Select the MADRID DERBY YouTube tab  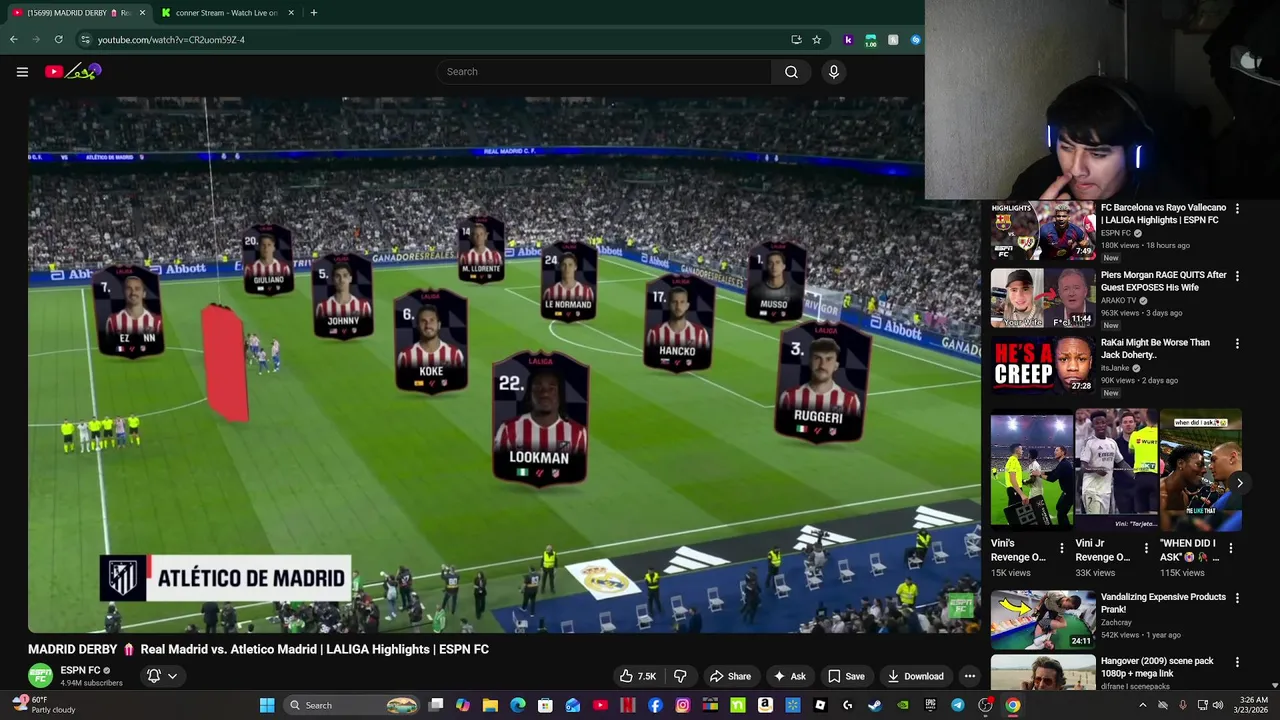click(78, 13)
